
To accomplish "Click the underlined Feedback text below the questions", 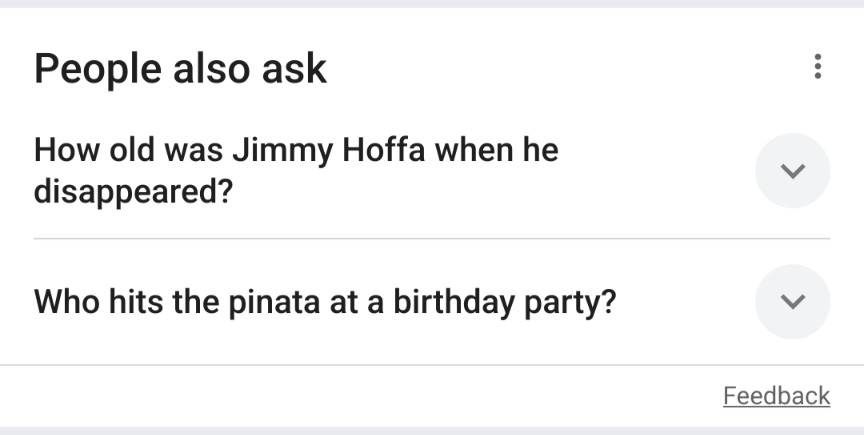I will pyautogui.click(x=776, y=396).
